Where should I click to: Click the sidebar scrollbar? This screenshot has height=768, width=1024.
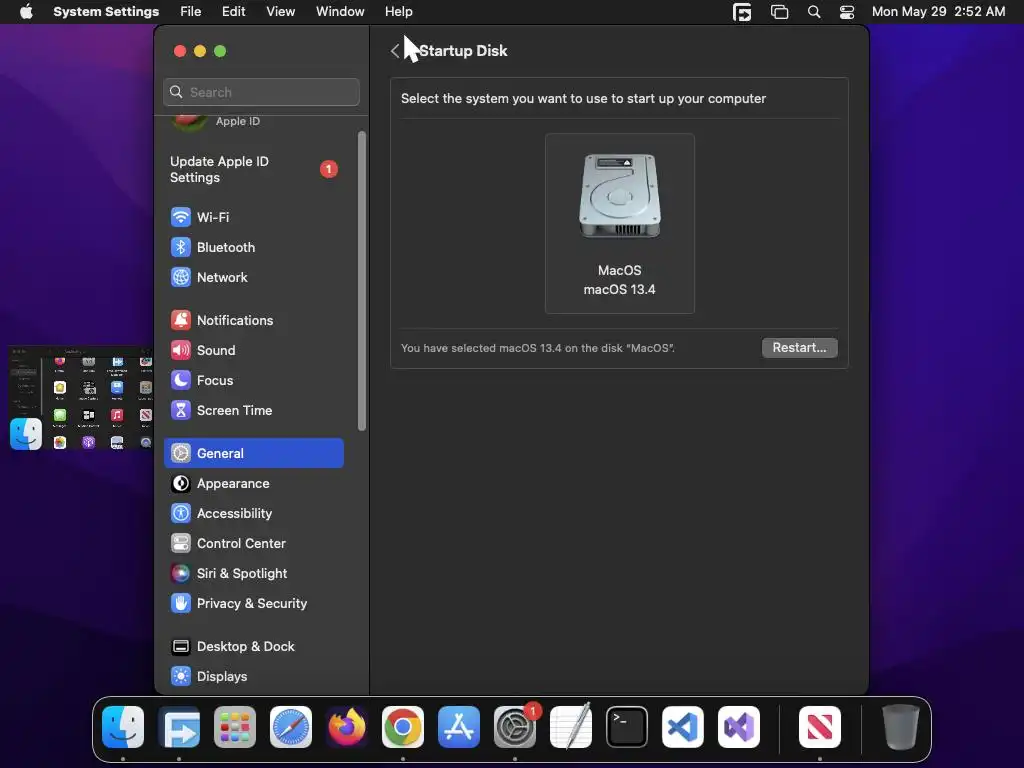(362, 281)
